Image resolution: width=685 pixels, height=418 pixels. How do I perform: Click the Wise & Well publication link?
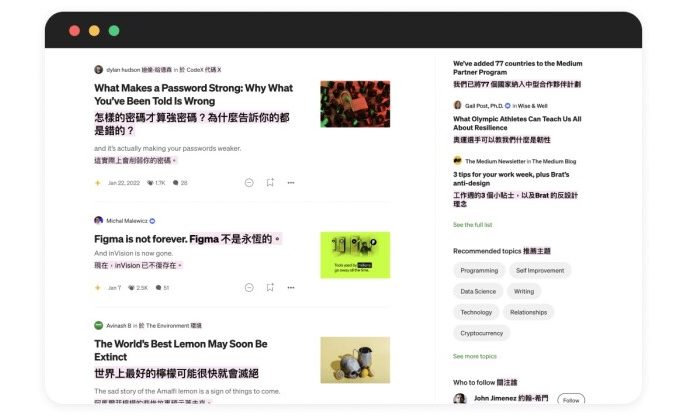(532, 106)
